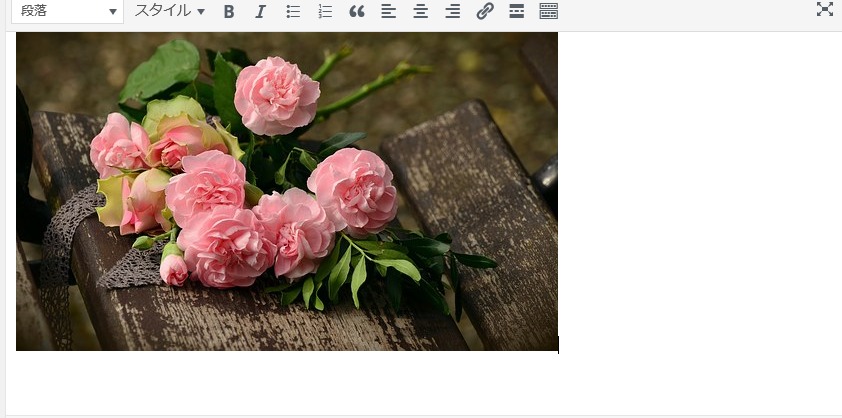The width and height of the screenshot is (842, 418).
Task: Align text right
Action: pyautogui.click(x=453, y=11)
